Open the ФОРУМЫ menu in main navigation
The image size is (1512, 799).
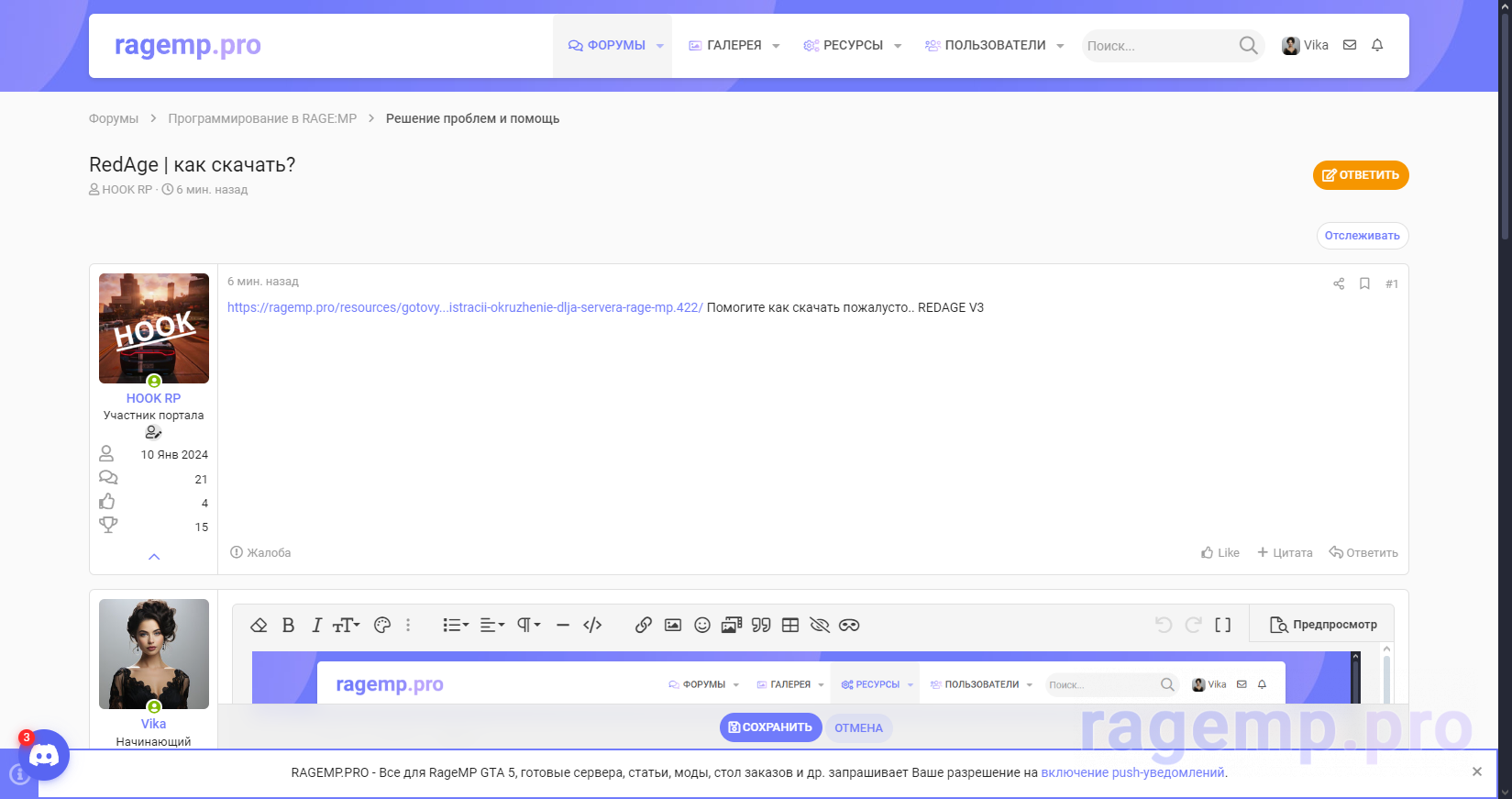[606, 45]
